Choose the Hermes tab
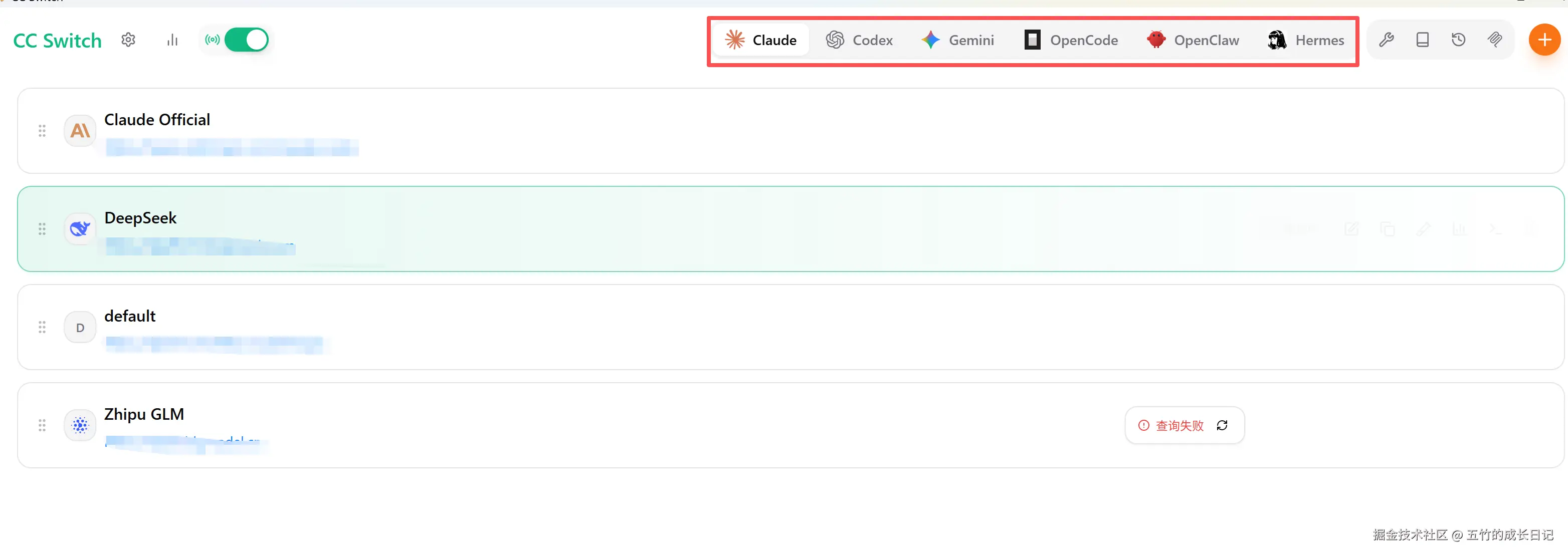 point(1306,40)
